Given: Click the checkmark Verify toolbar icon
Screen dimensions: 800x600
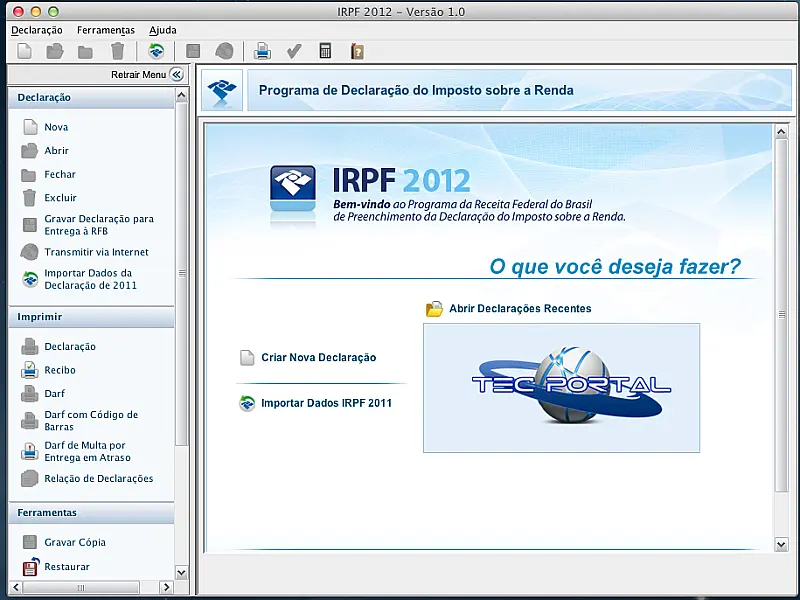Looking at the screenshot, I should click(x=294, y=51).
